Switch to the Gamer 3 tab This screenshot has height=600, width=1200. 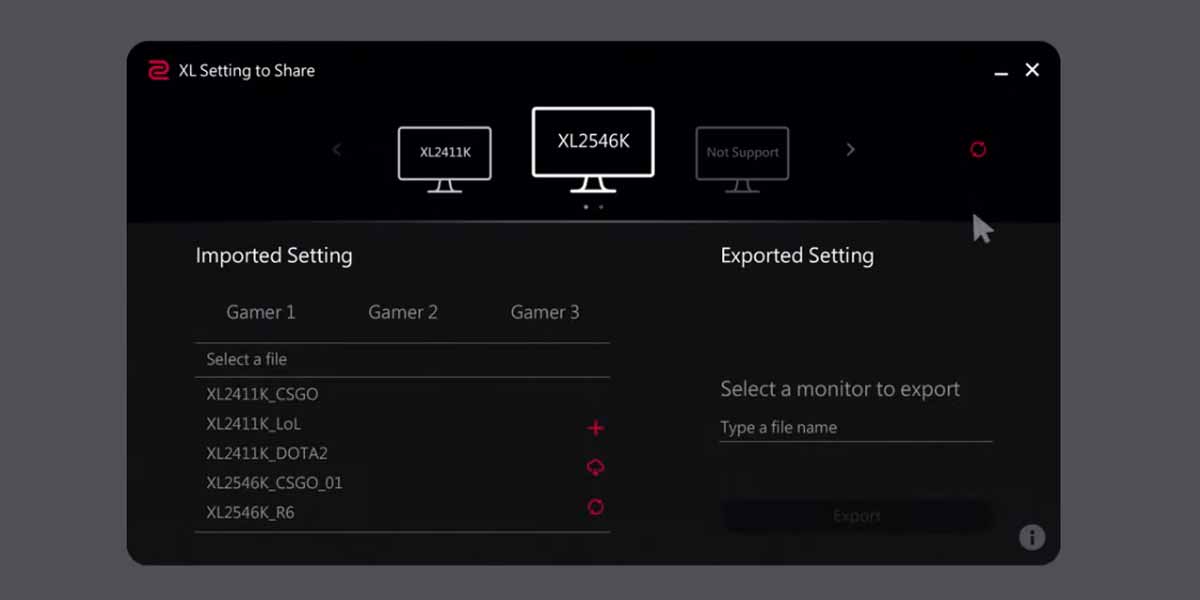click(545, 312)
